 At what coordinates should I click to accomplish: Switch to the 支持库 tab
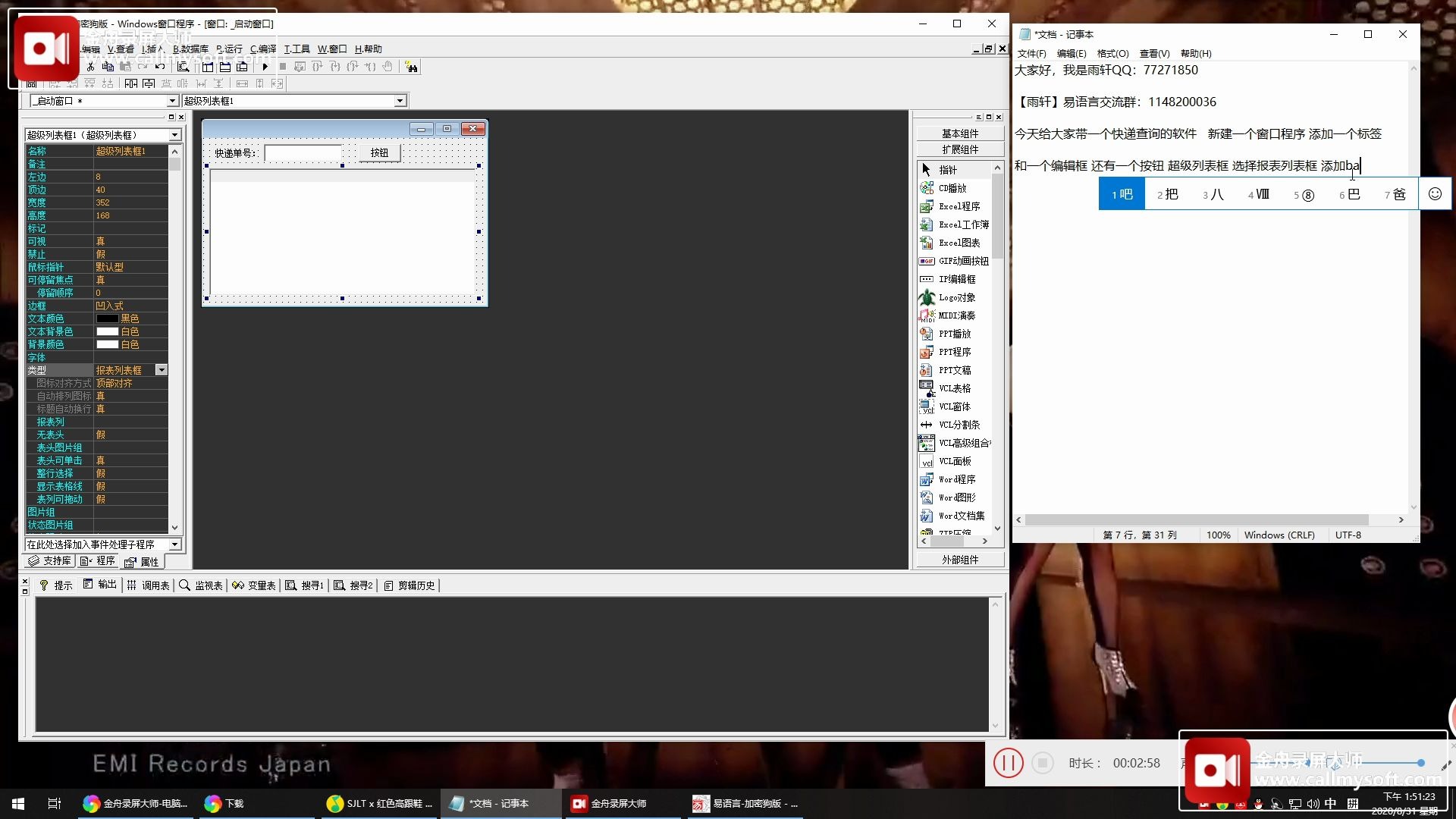(x=50, y=561)
